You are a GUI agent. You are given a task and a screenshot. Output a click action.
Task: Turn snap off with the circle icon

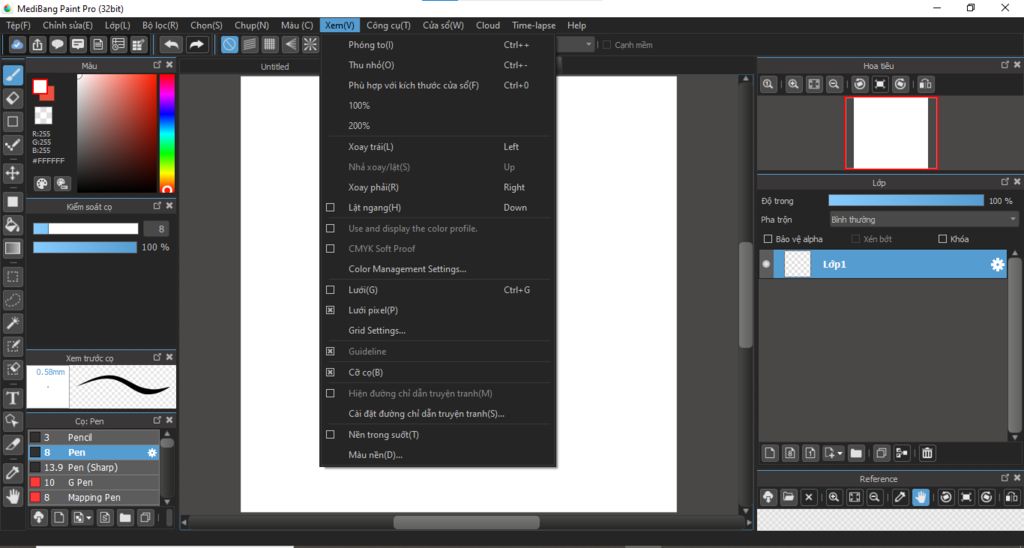pos(229,44)
